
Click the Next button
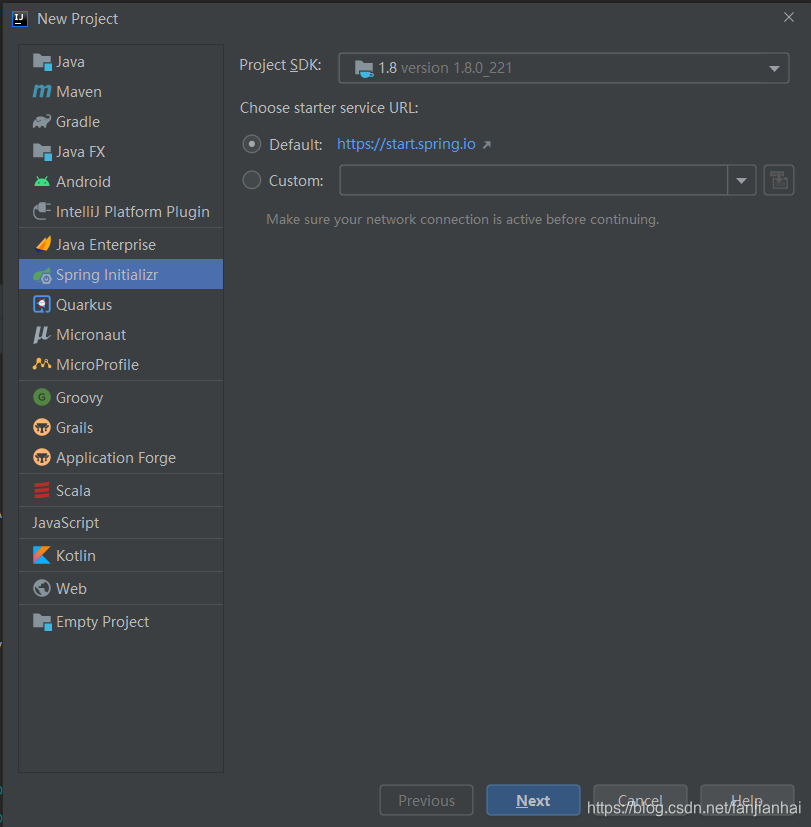click(533, 800)
